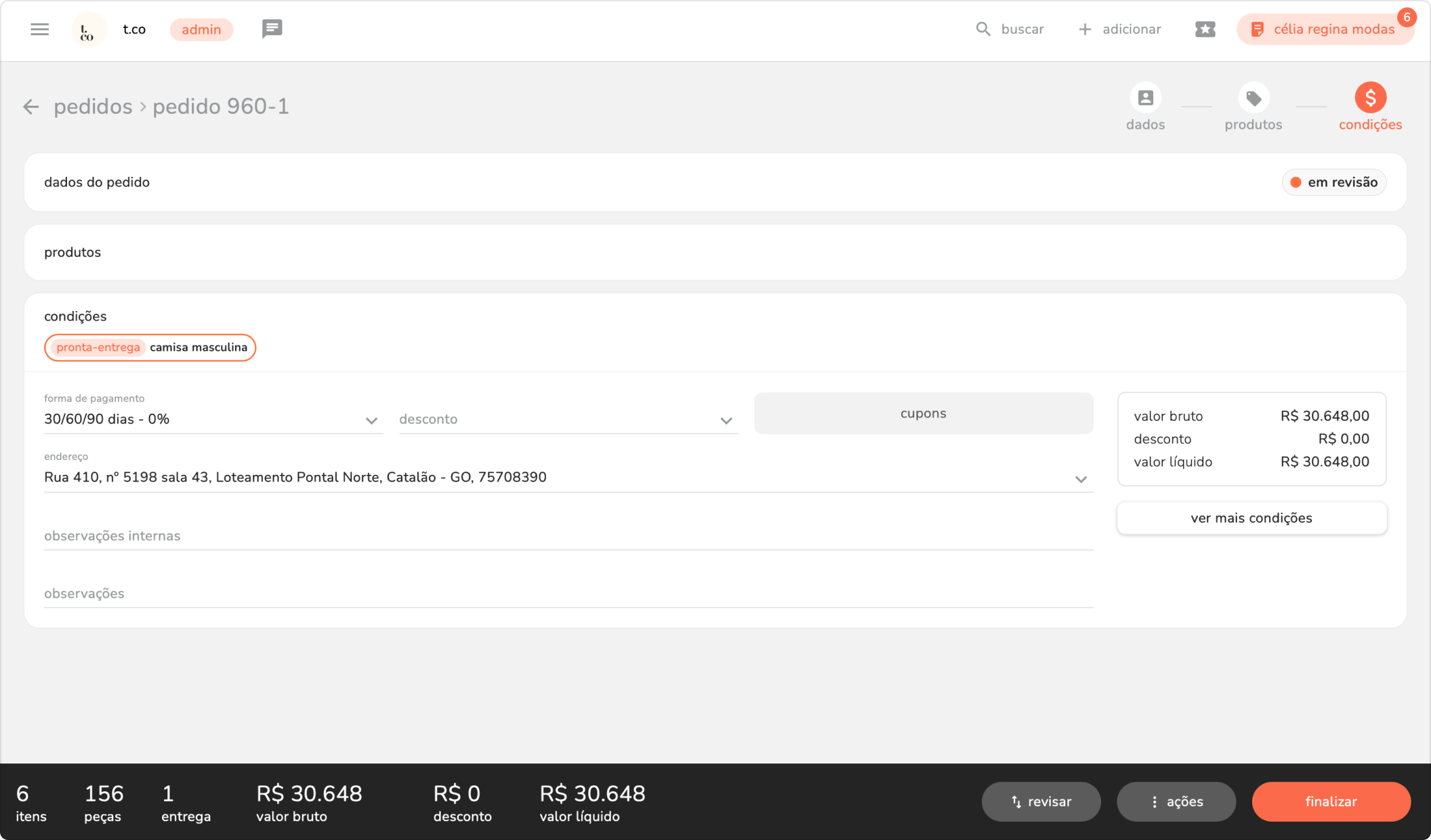This screenshot has width=1431, height=840.
Task: Expand the dados do pedido section
Action: [97, 182]
